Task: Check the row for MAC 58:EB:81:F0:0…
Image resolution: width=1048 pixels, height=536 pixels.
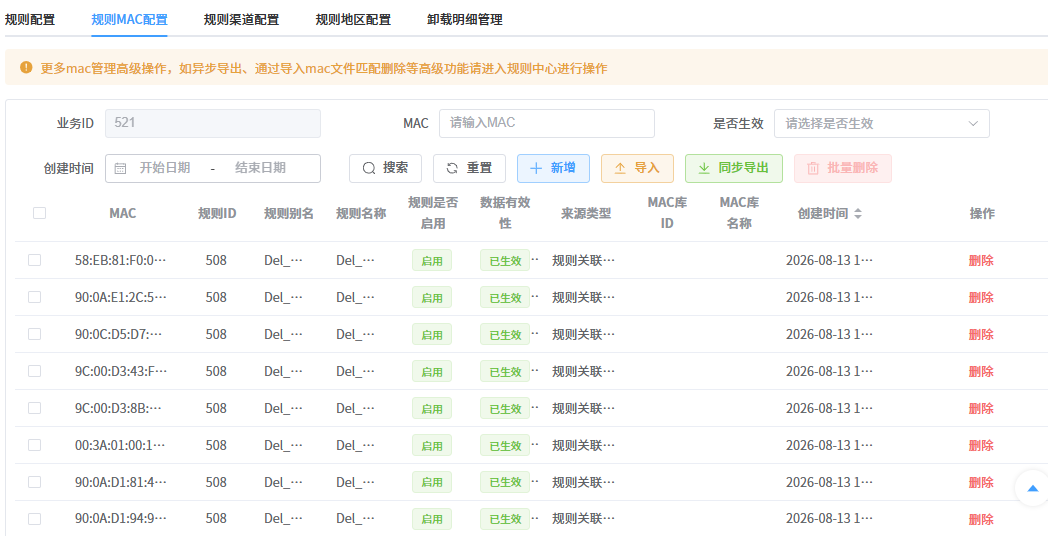Action: [x=34, y=260]
